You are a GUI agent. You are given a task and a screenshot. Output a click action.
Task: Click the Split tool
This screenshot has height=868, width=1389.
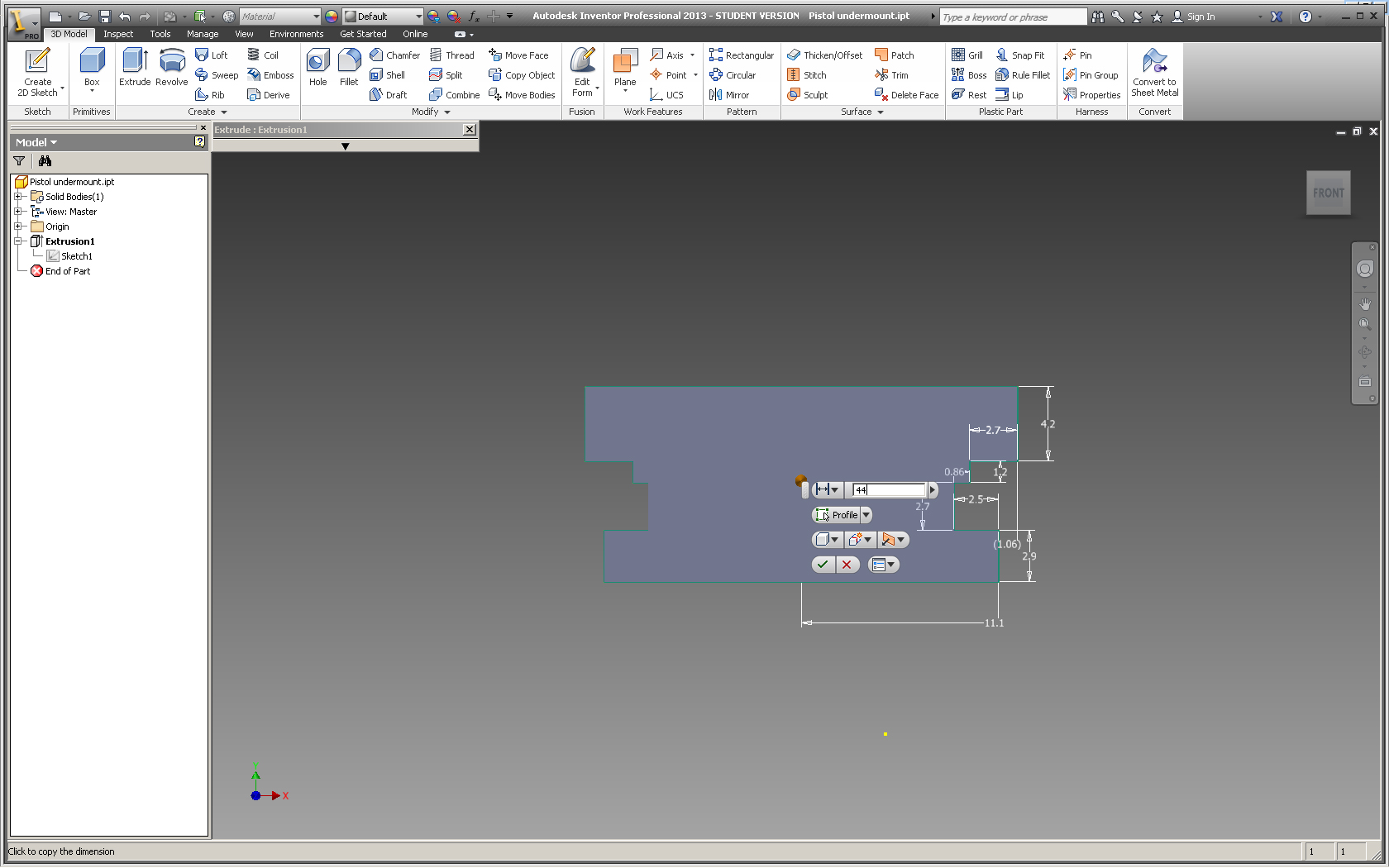[446, 75]
